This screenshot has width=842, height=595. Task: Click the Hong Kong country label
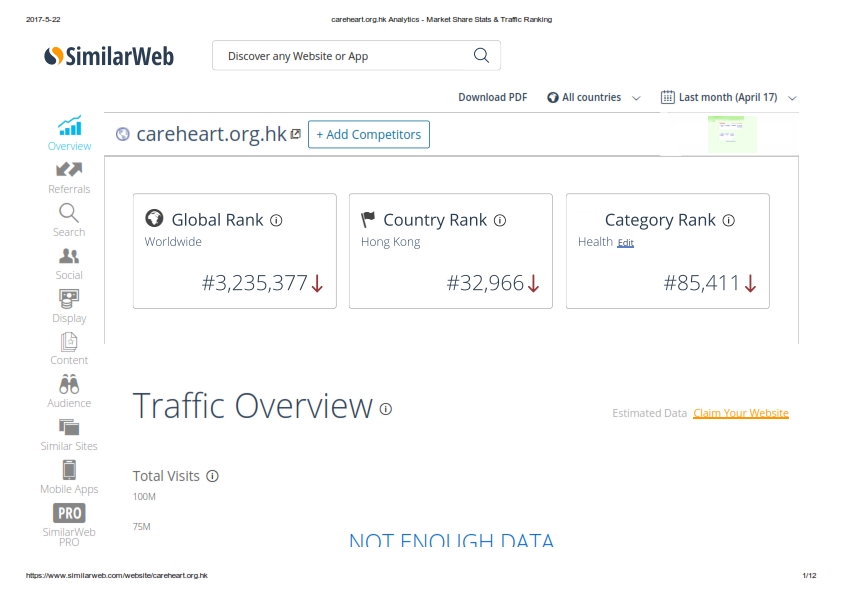point(390,242)
